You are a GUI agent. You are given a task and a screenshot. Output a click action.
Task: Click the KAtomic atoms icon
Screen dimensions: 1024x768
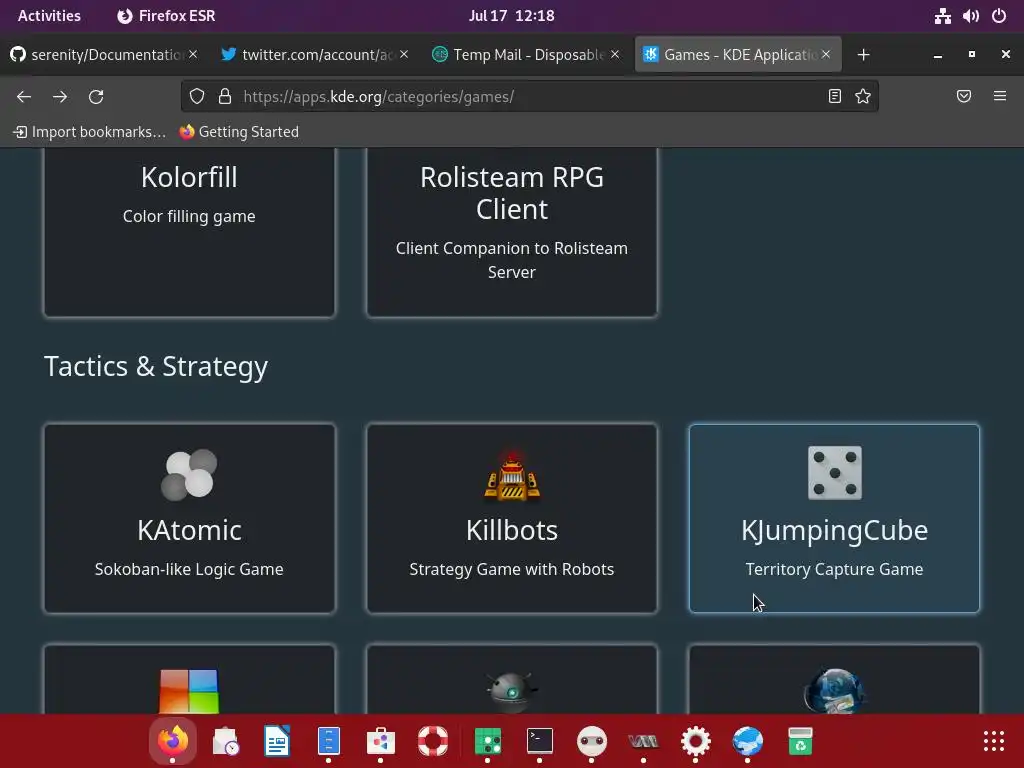pyautogui.click(x=189, y=474)
